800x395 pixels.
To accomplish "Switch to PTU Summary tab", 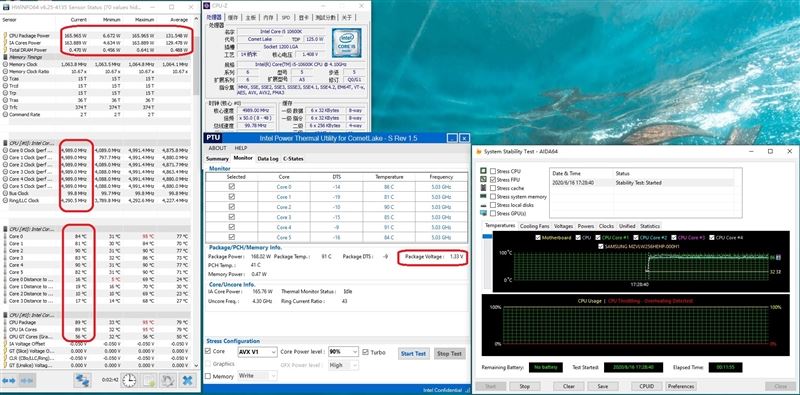I will coord(217,159).
